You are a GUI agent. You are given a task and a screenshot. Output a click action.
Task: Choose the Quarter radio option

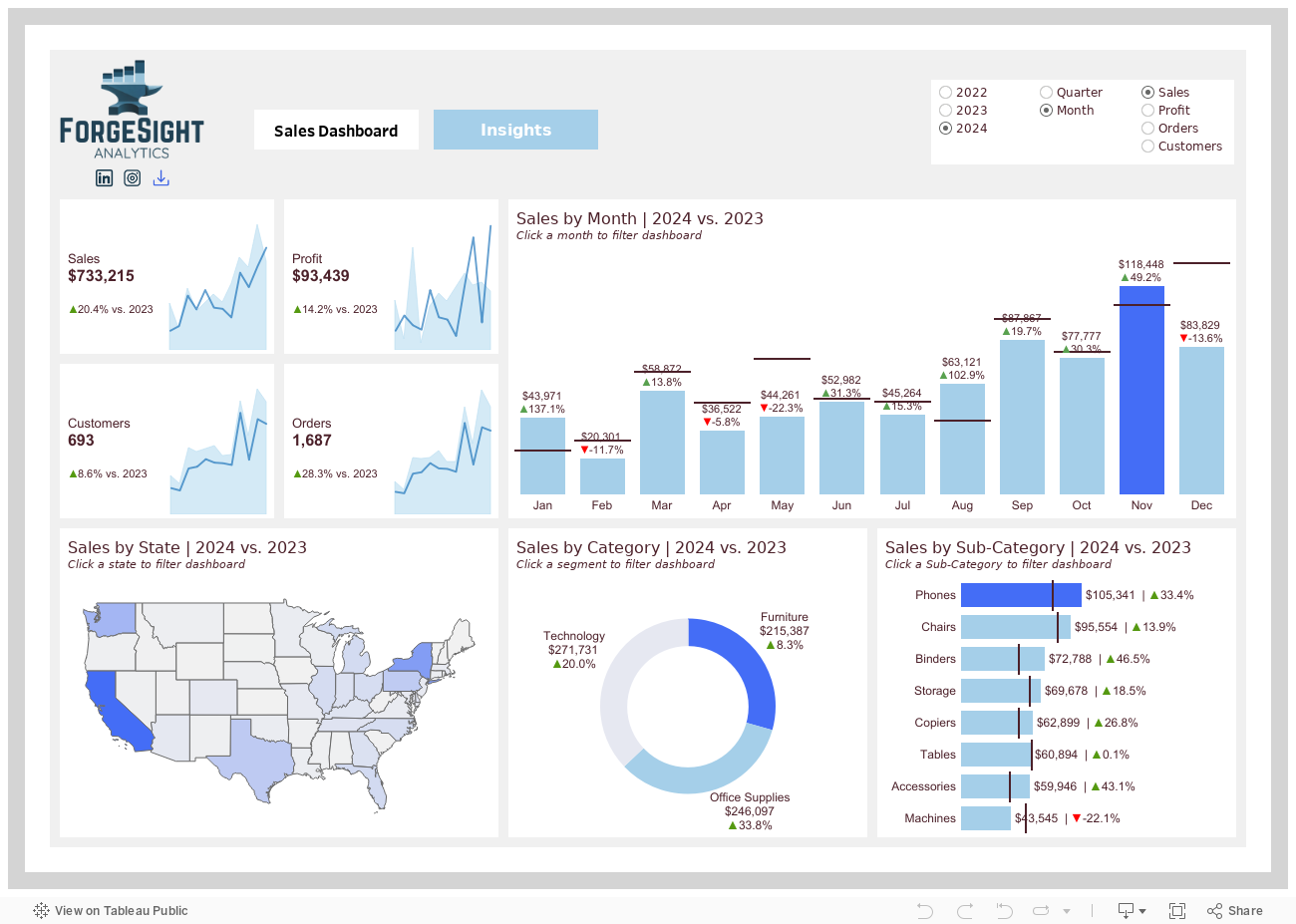1047,93
